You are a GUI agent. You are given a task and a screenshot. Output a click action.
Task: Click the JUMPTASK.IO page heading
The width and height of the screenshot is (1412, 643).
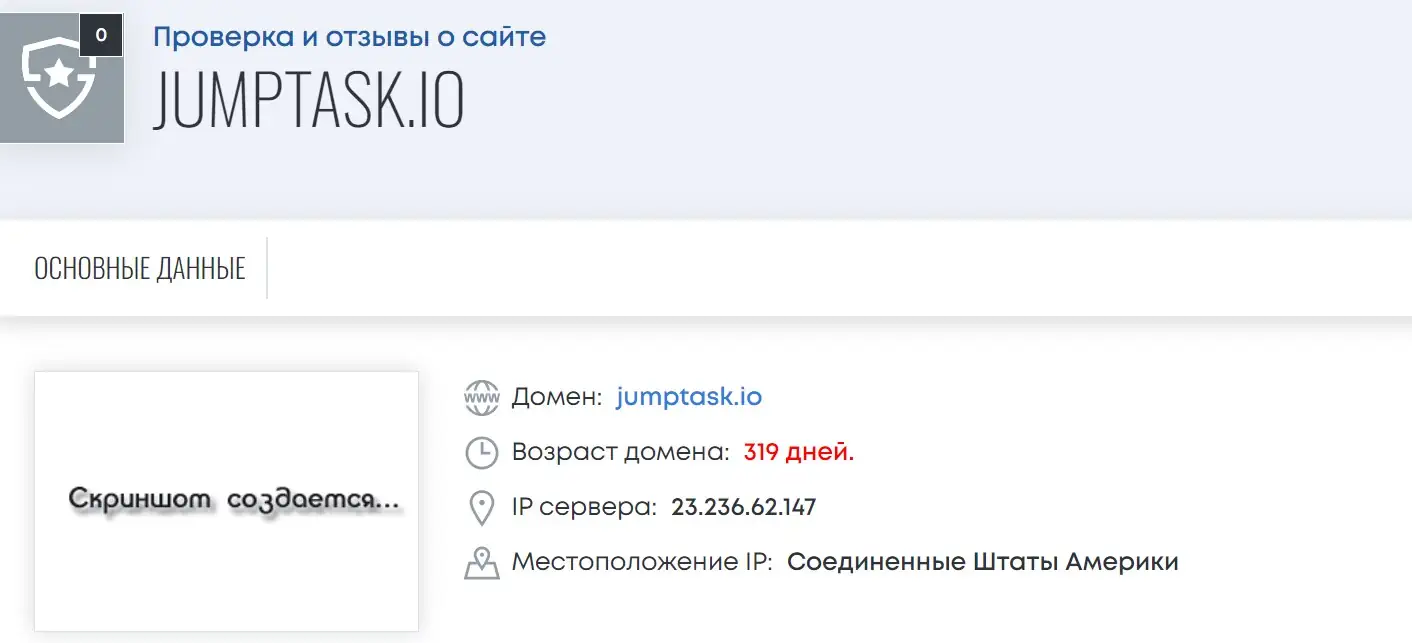pyautogui.click(x=308, y=100)
